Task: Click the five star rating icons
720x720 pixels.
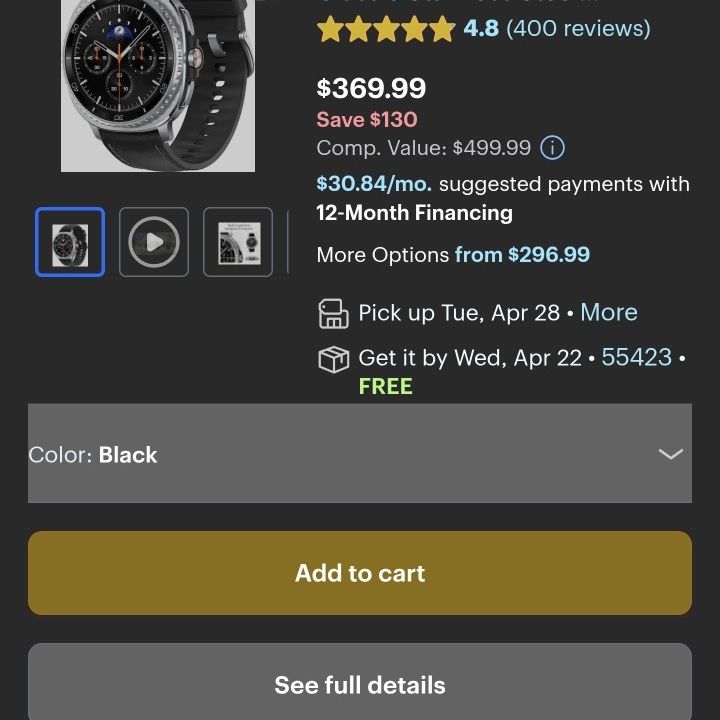Action: pyautogui.click(x=386, y=29)
